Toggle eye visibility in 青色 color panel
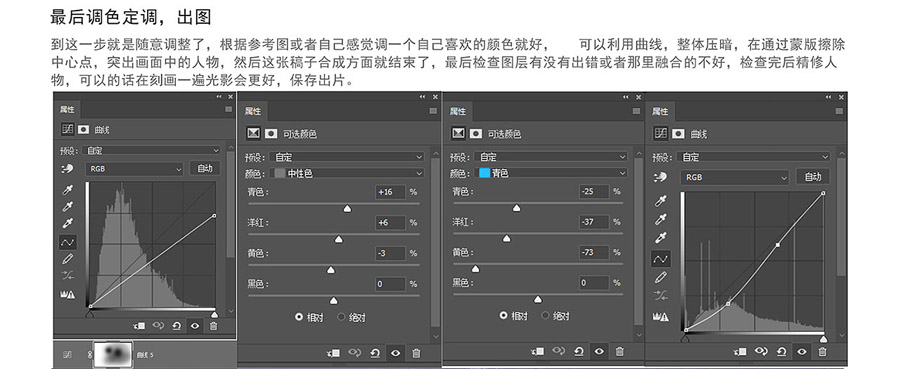 tap(599, 351)
